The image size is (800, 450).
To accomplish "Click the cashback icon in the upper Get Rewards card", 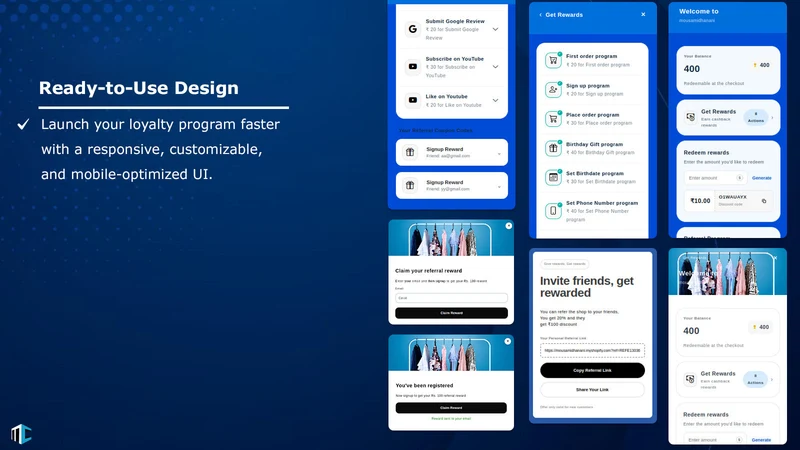I will 690,117.
